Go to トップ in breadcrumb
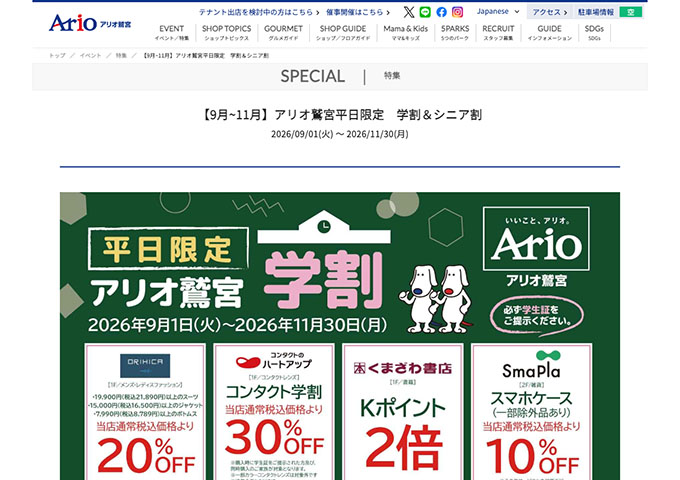 (x=57, y=56)
